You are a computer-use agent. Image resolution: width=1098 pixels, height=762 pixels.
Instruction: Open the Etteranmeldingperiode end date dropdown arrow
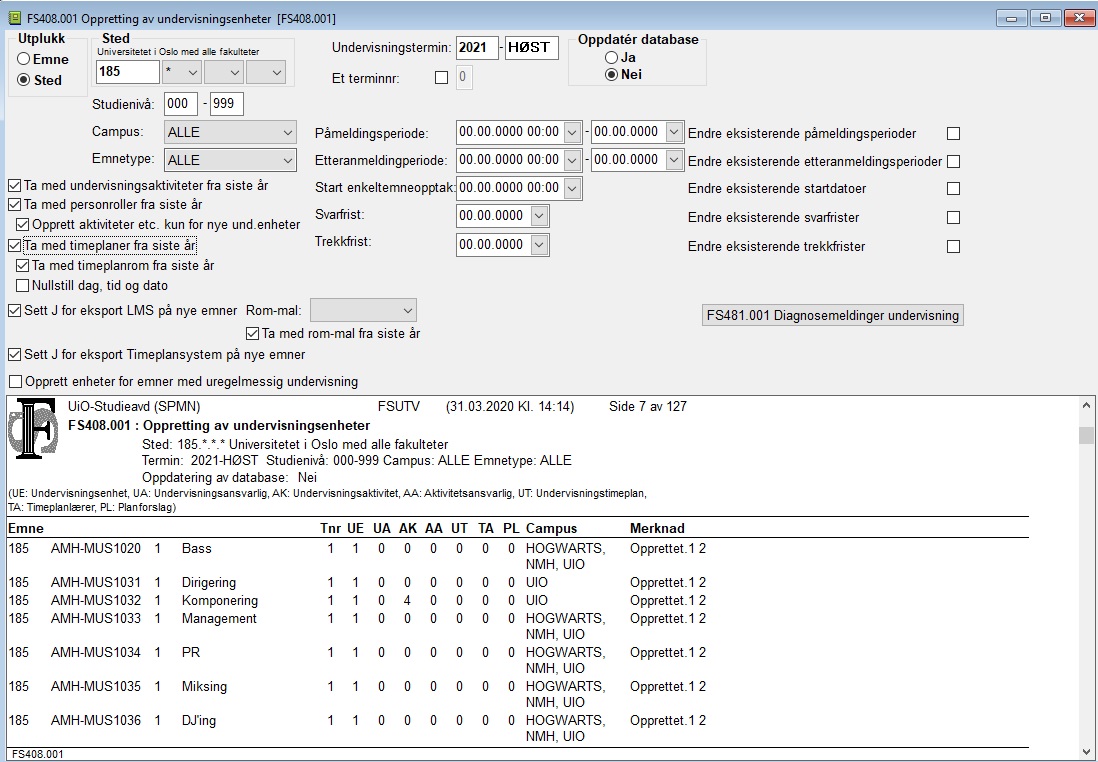point(674,160)
